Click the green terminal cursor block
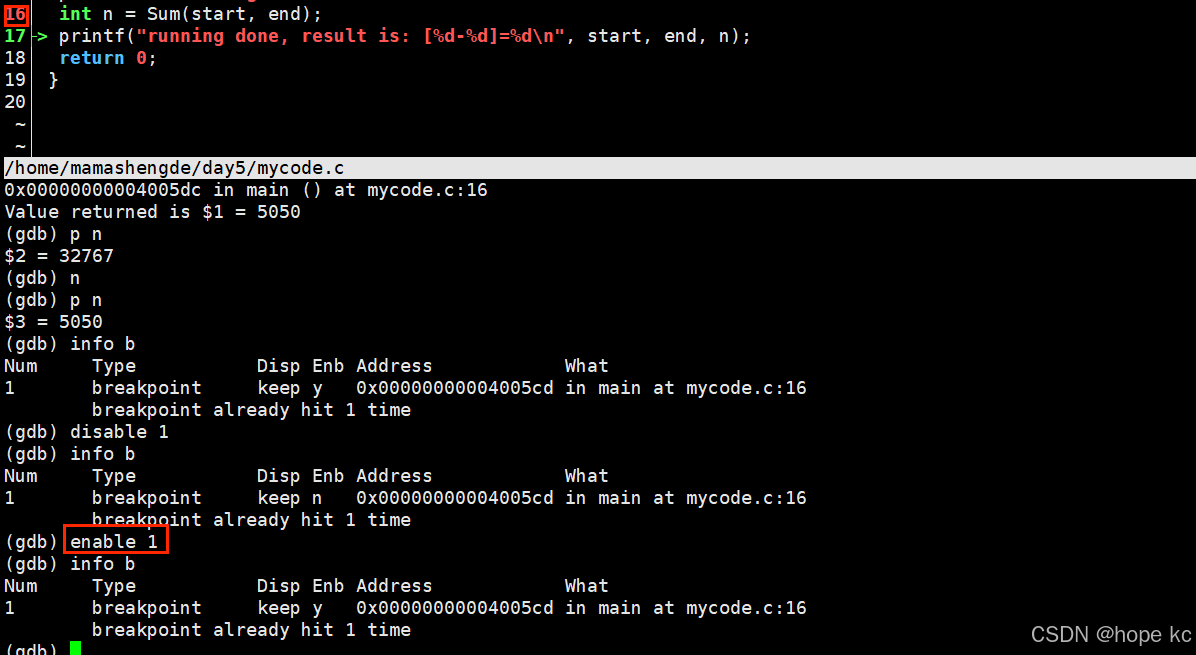Screen dimensions: 1196x655 coord(75,648)
